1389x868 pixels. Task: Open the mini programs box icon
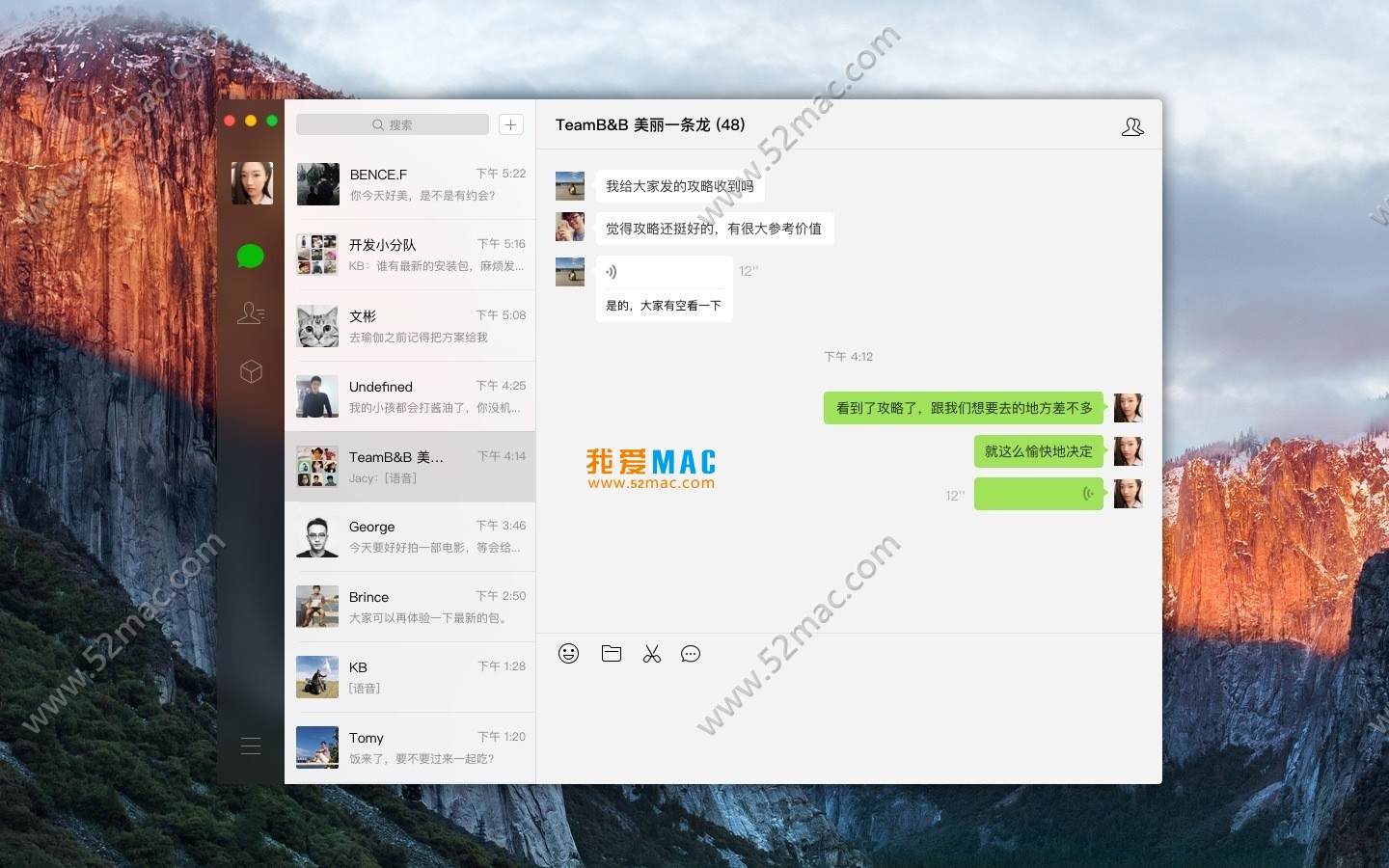(x=250, y=371)
